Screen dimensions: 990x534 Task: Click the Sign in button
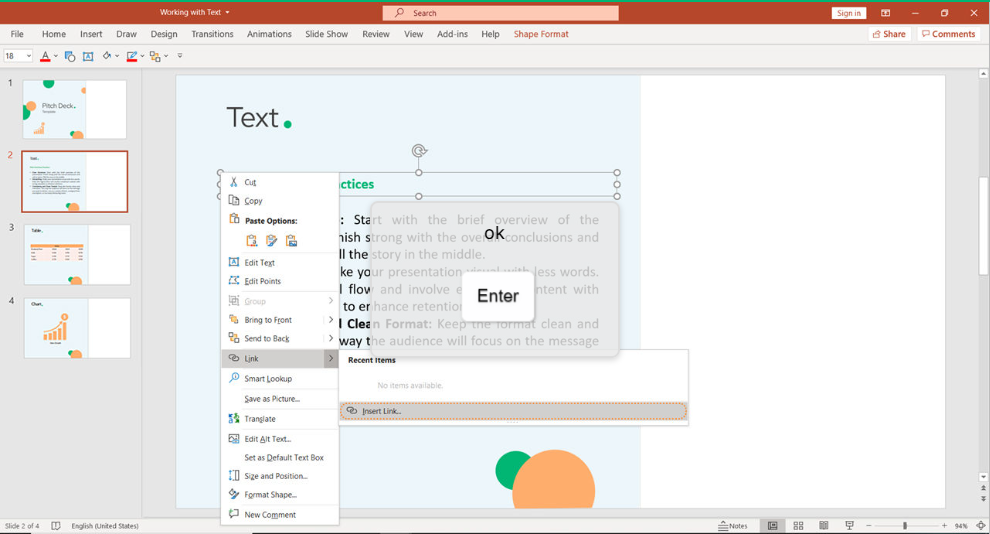click(849, 13)
